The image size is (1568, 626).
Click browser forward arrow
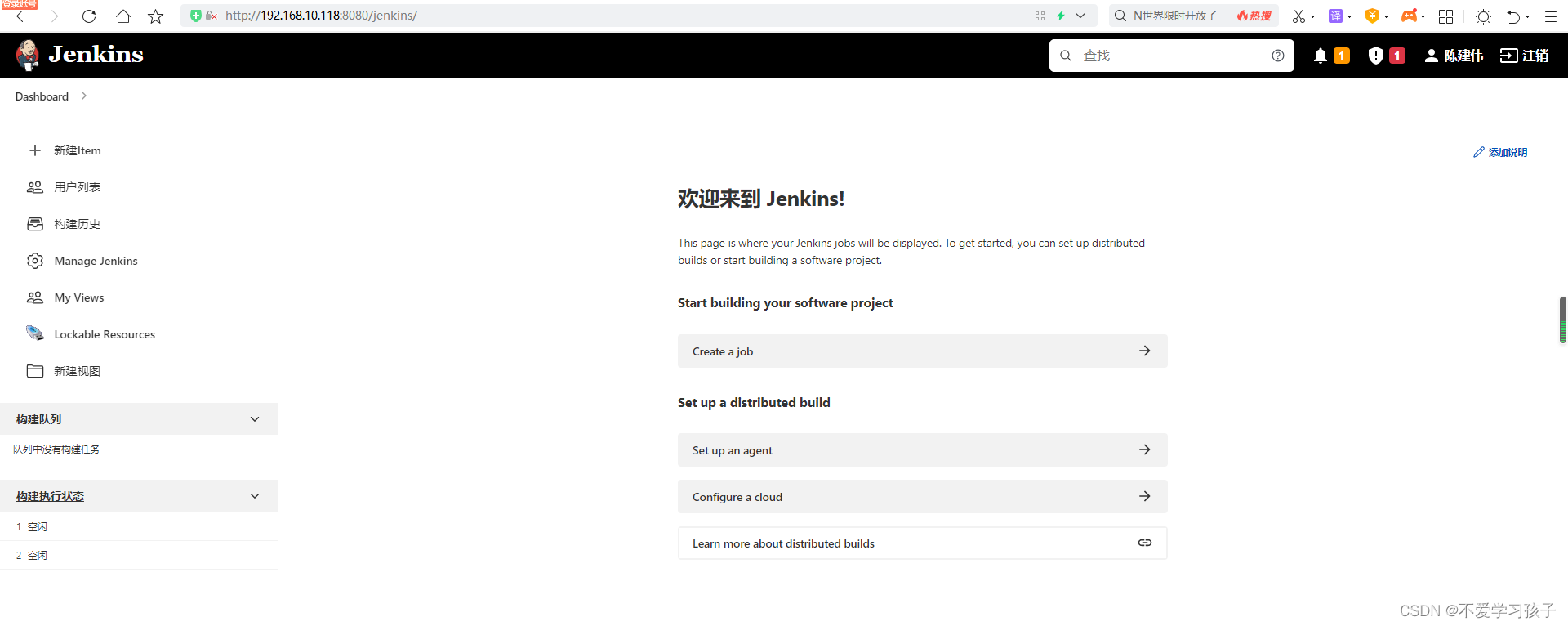point(55,16)
